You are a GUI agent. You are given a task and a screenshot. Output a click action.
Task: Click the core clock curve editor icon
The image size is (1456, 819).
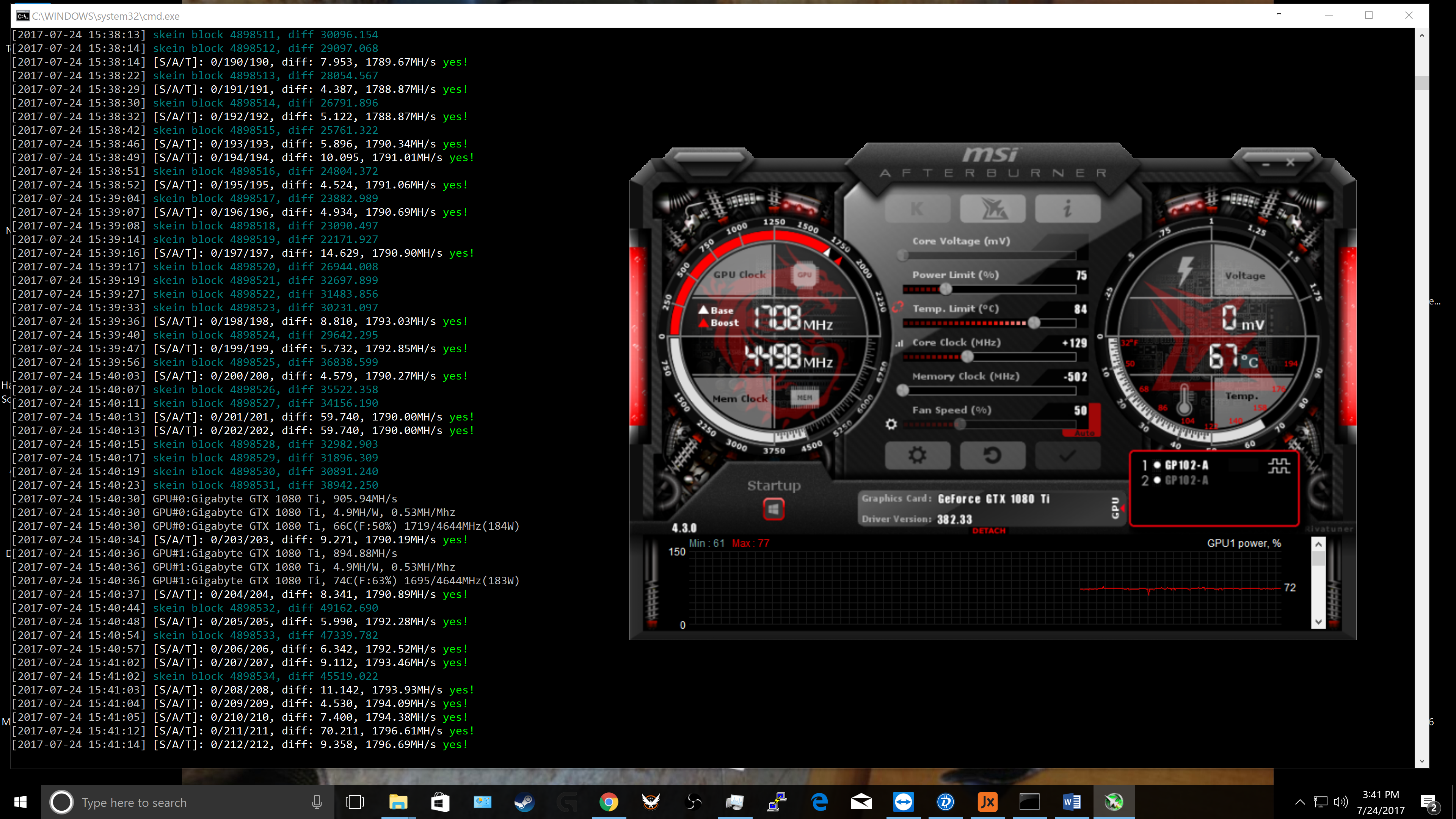[x=899, y=343]
